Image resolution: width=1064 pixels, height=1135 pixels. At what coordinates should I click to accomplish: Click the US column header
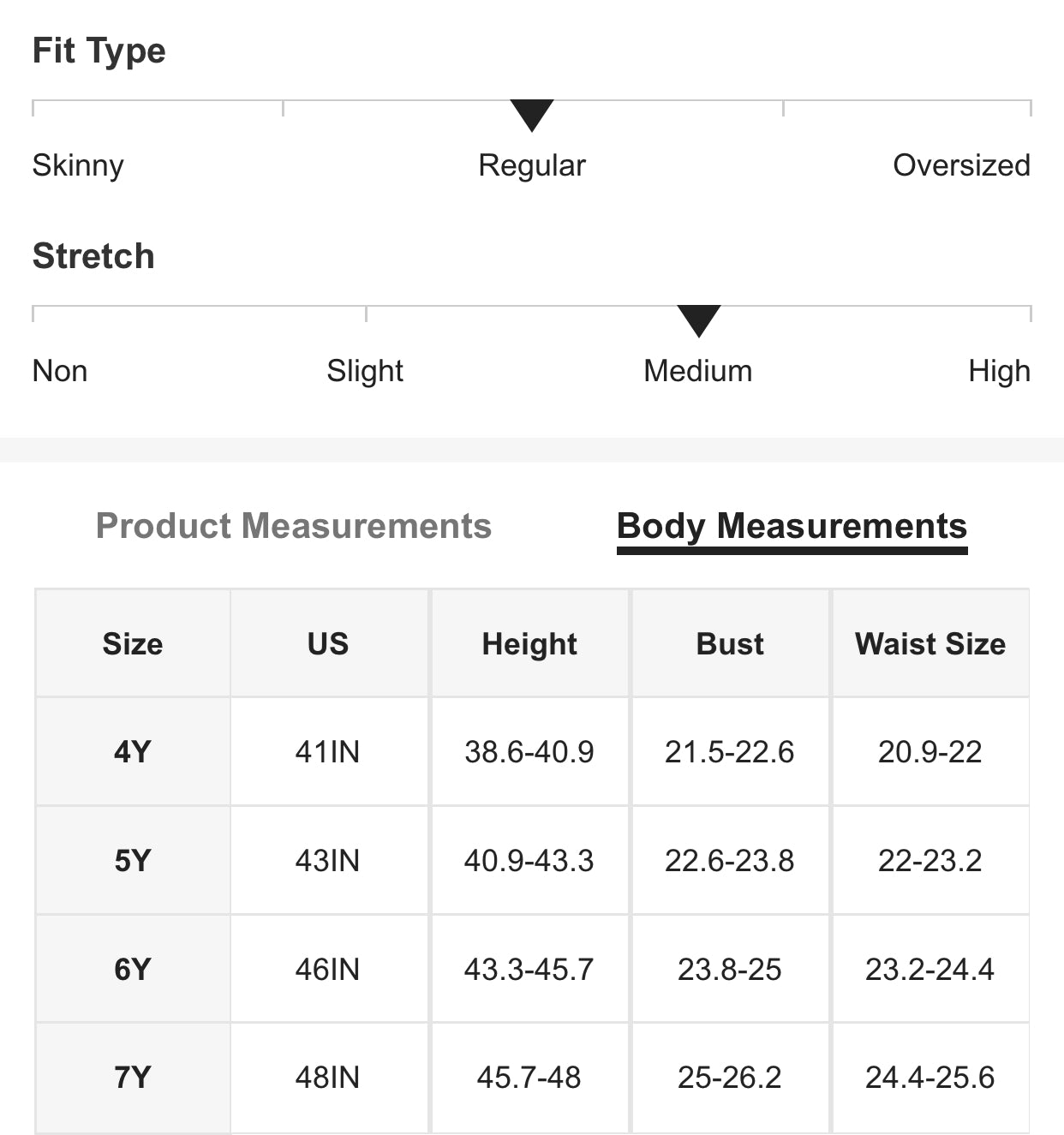point(328,643)
